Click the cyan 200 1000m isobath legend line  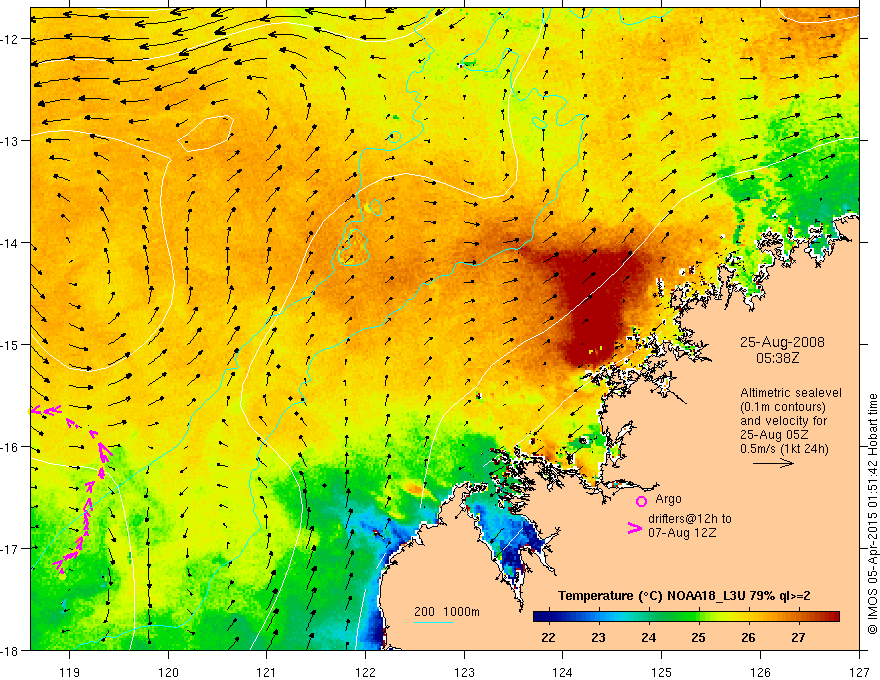pyautogui.click(x=433, y=622)
